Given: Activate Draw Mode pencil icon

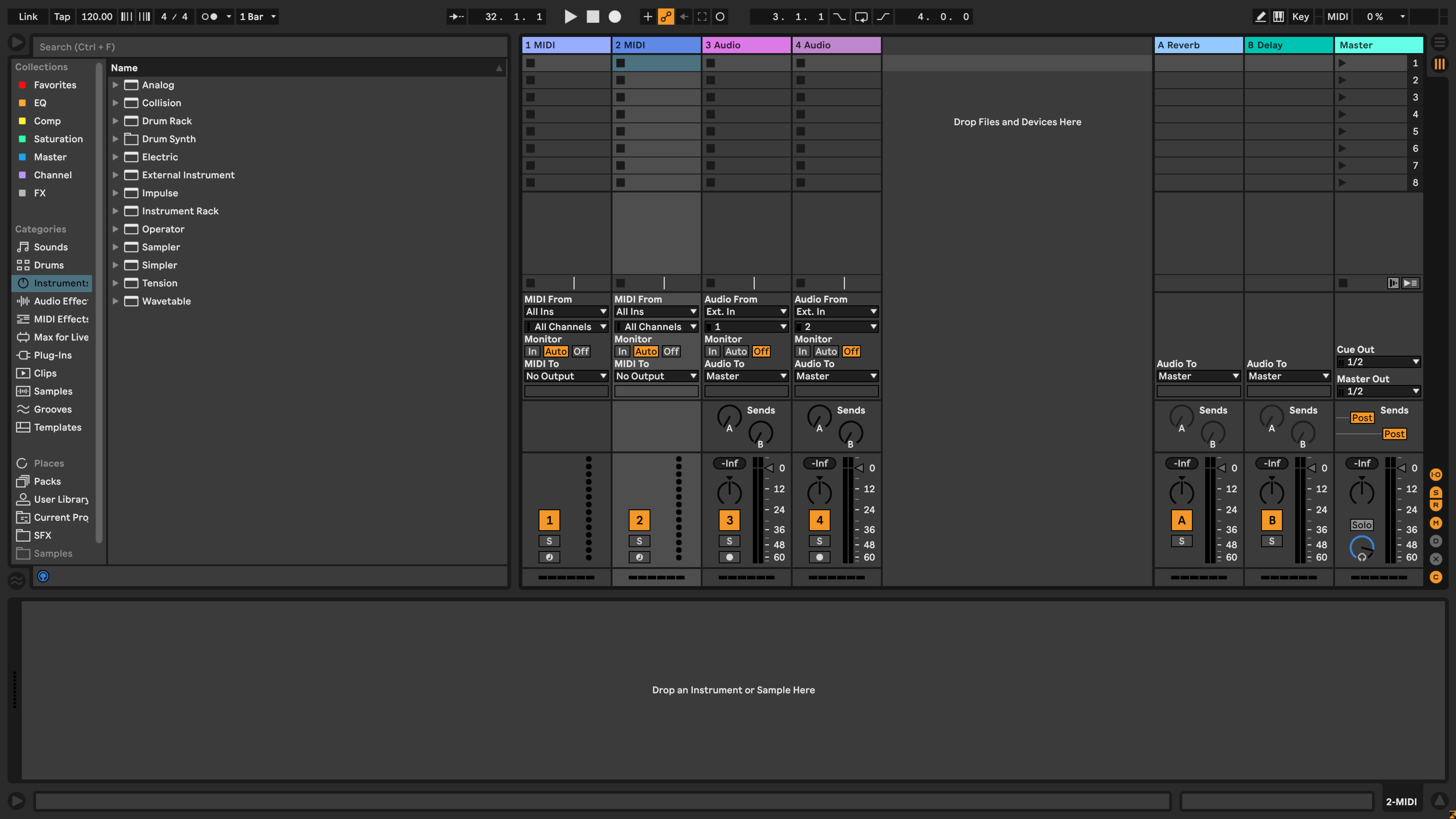Looking at the screenshot, I should (1260, 16).
